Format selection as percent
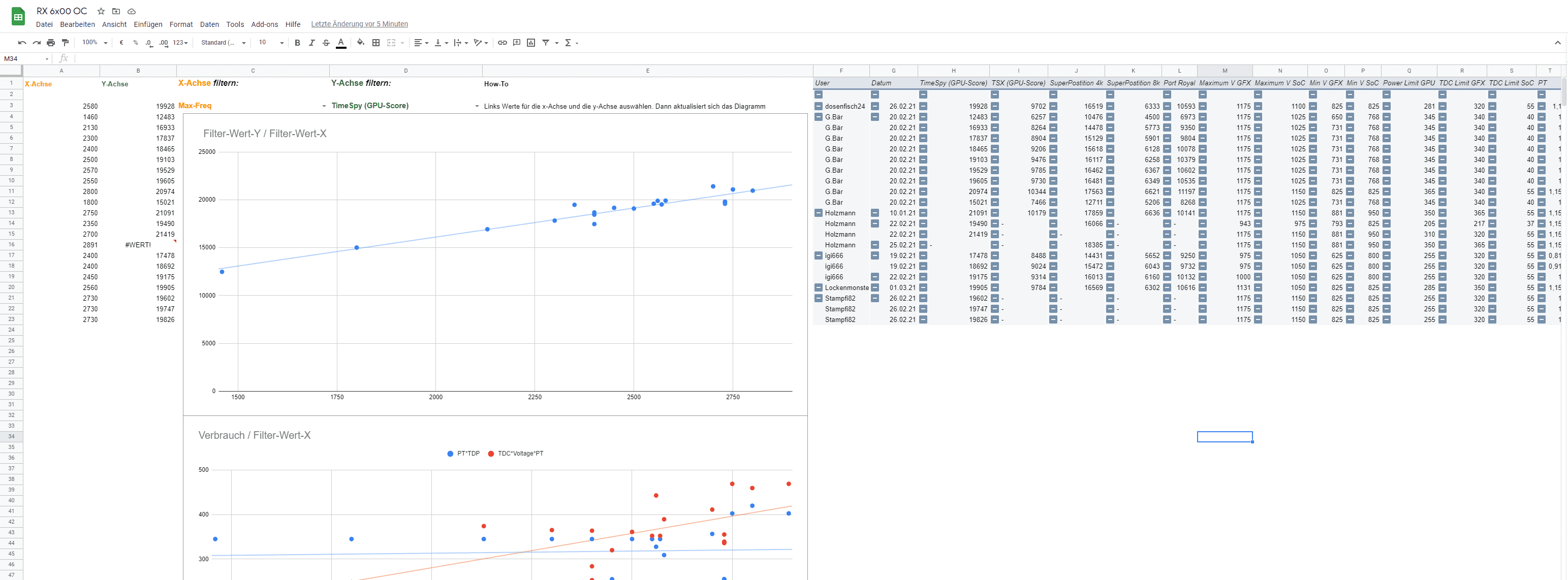 pyautogui.click(x=136, y=43)
